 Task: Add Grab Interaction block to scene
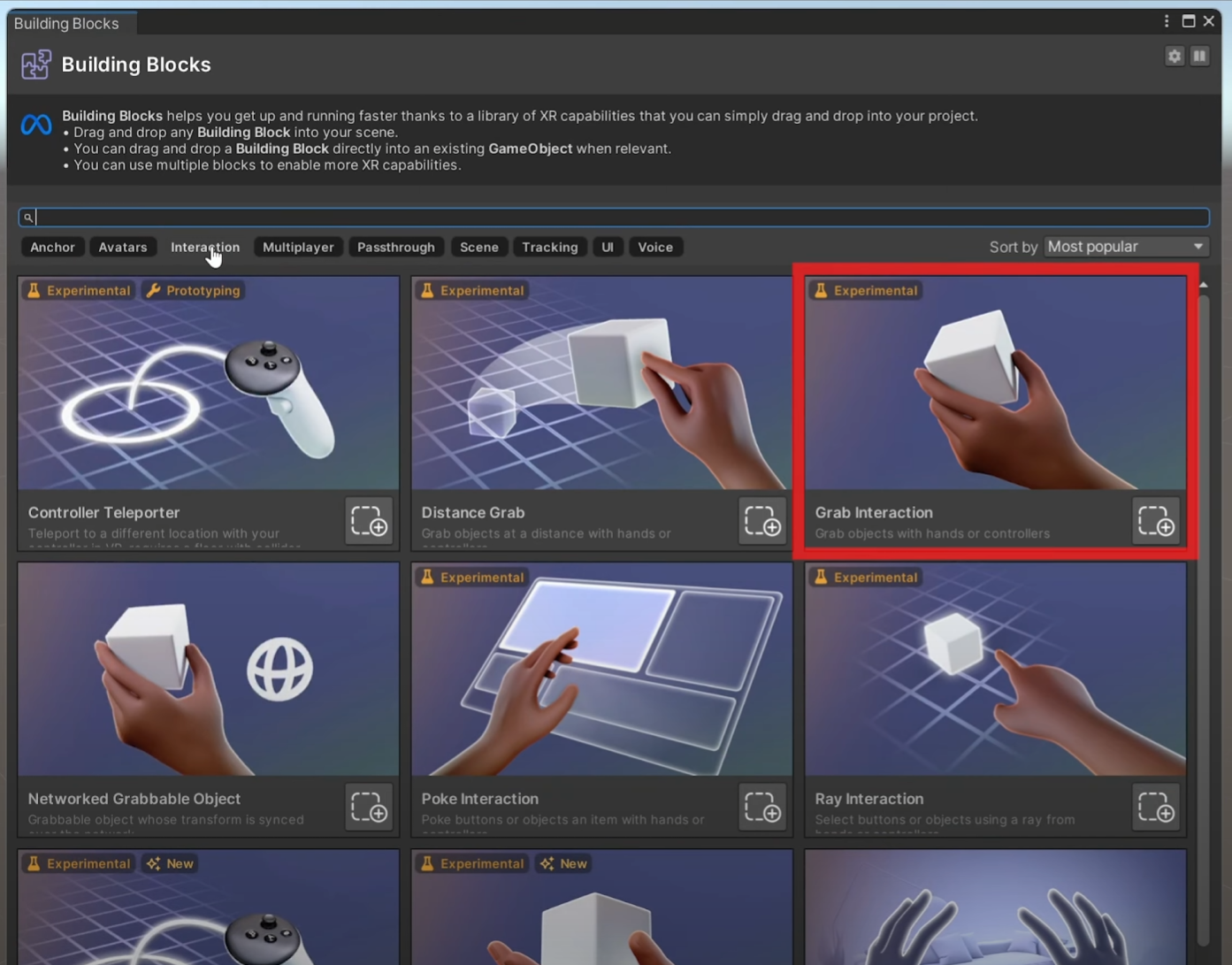1156,521
